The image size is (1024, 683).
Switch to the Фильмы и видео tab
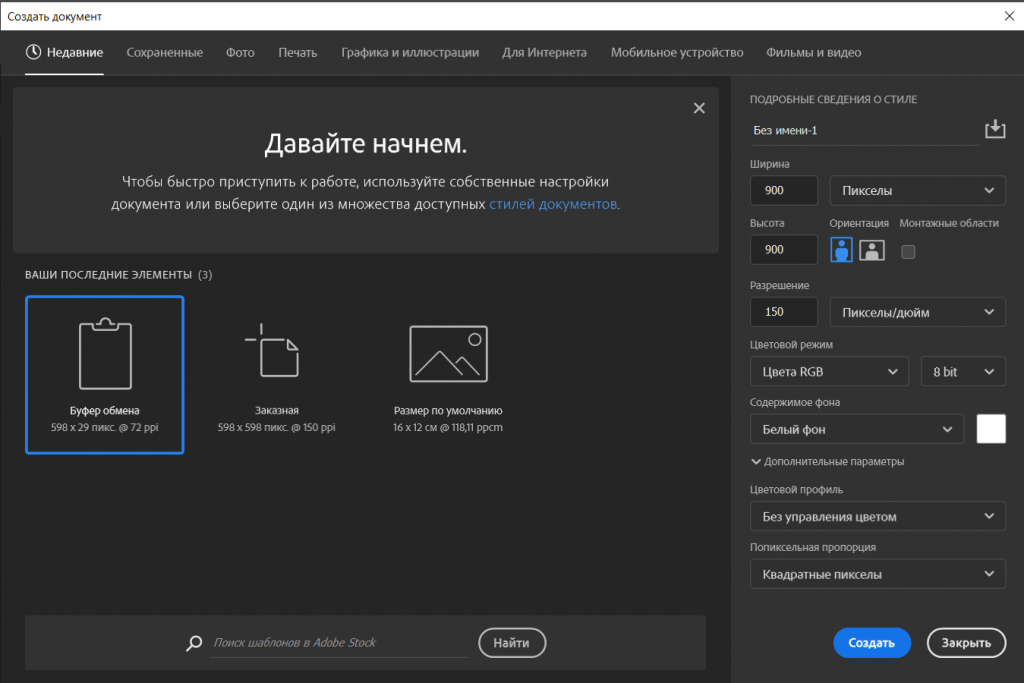click(813, 52)
